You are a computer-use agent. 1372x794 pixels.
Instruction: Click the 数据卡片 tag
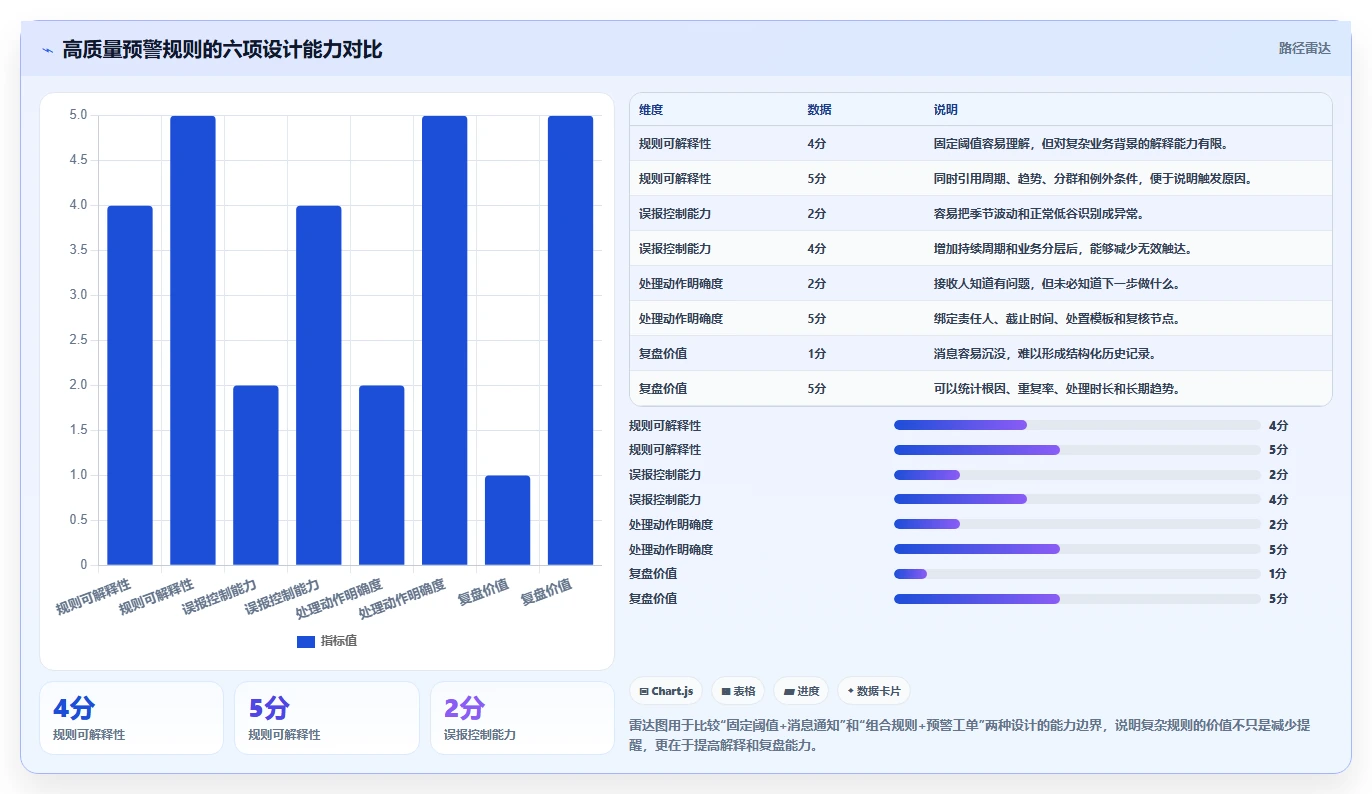click(874, 691)
